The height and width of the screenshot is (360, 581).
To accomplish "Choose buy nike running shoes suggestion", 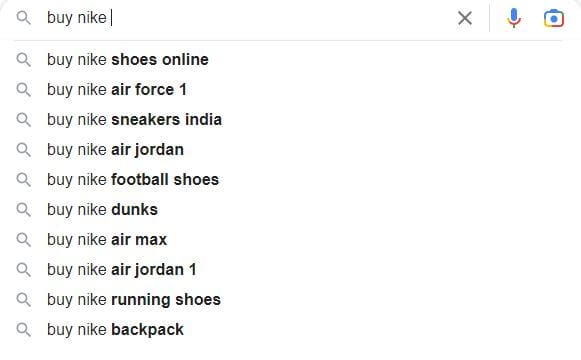I will click(x=290, y=300).
